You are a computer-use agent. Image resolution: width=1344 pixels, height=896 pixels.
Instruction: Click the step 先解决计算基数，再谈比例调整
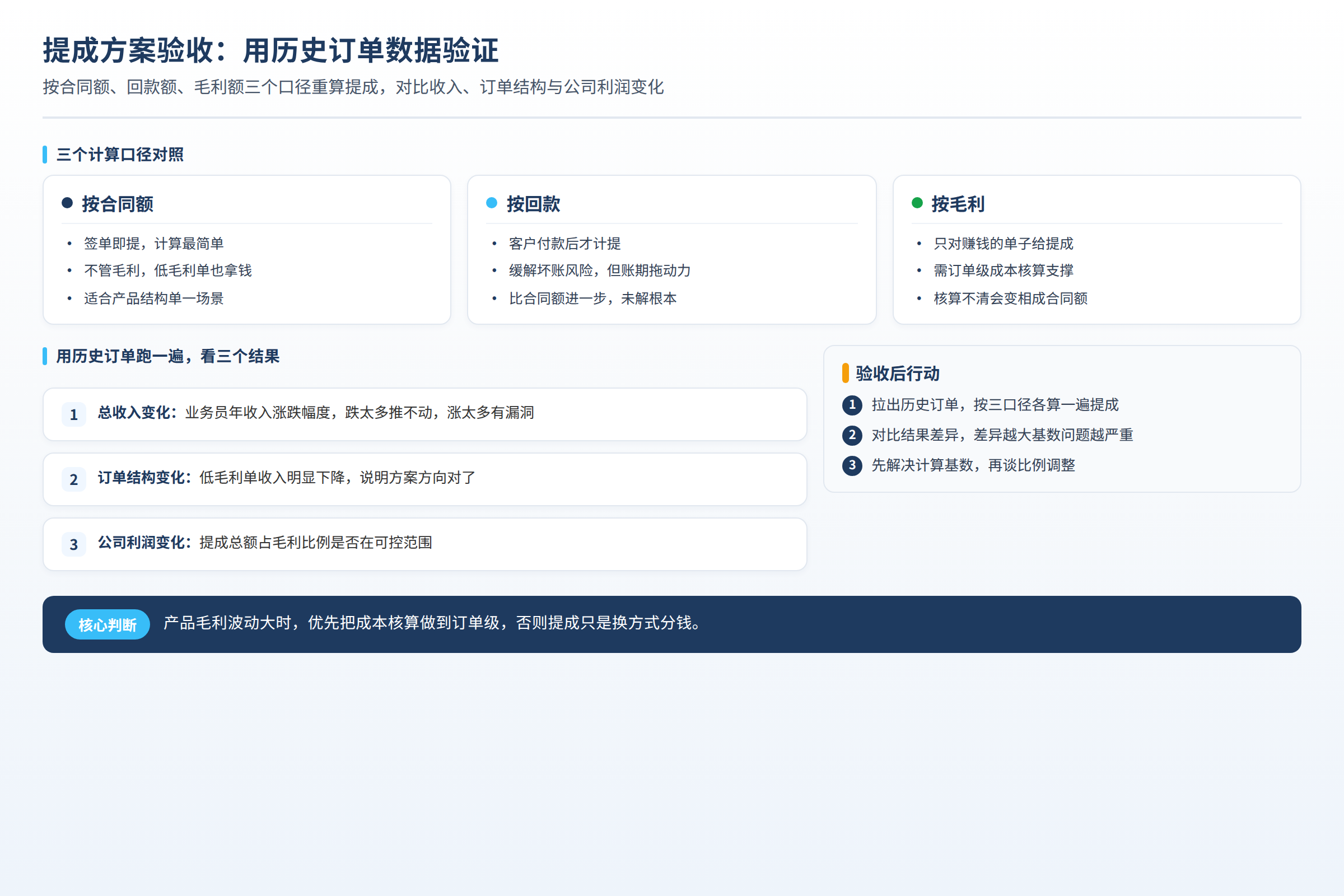click(x=973, y=466)
